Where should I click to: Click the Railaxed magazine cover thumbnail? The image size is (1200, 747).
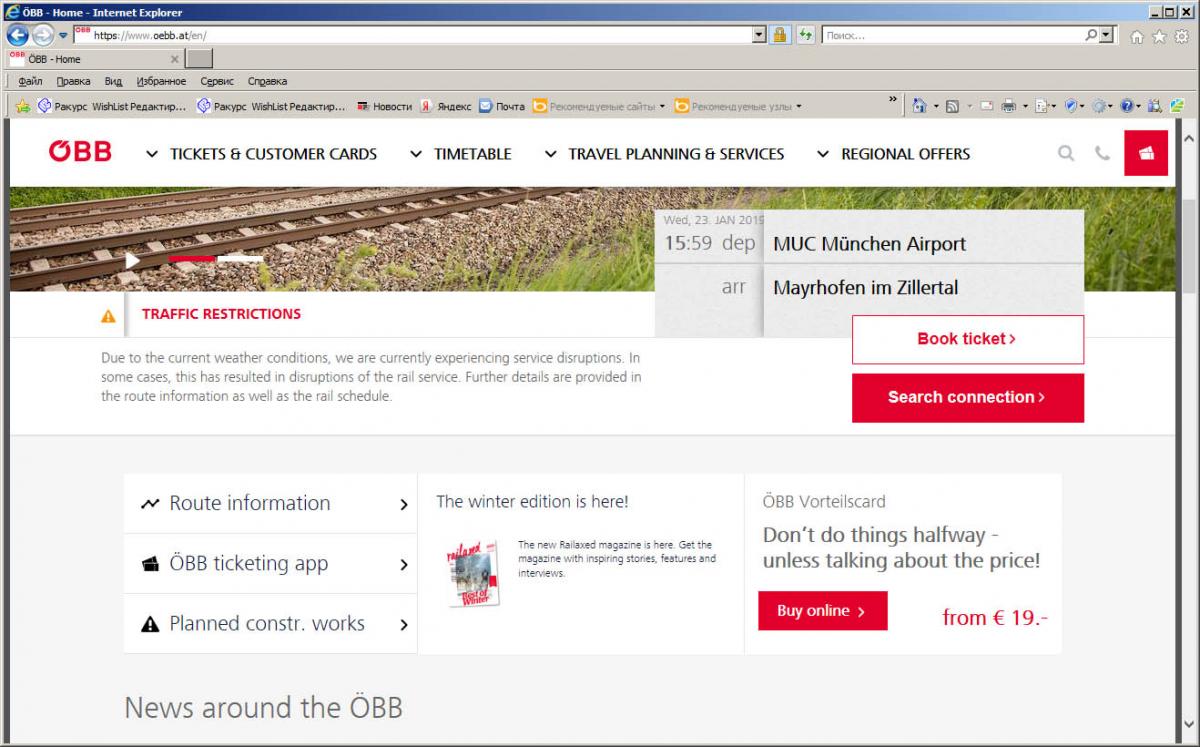(473, 573)
